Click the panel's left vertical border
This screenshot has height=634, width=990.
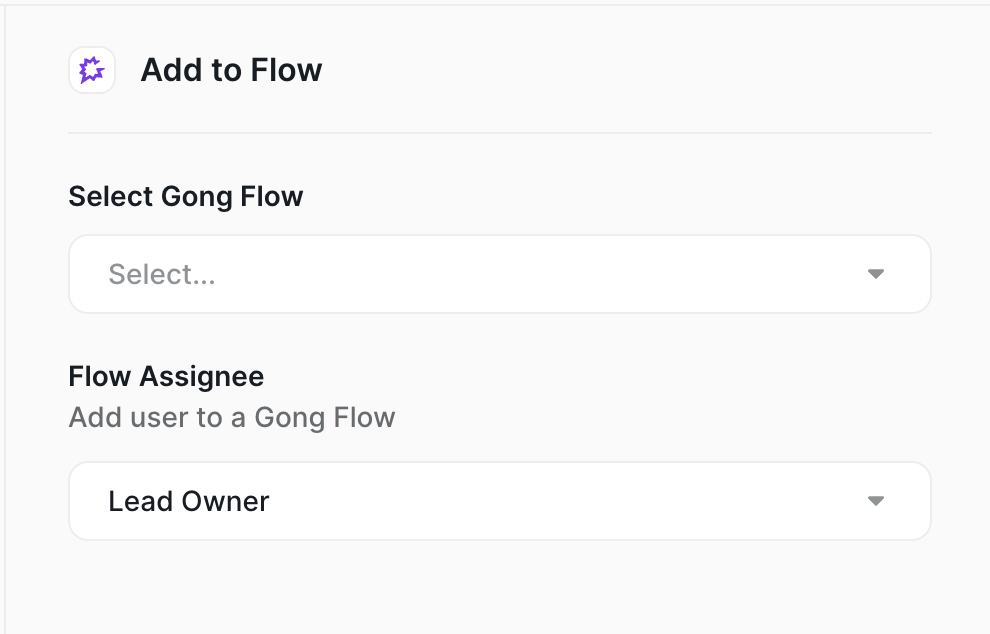pyautogui.click(x=5, y=320)
